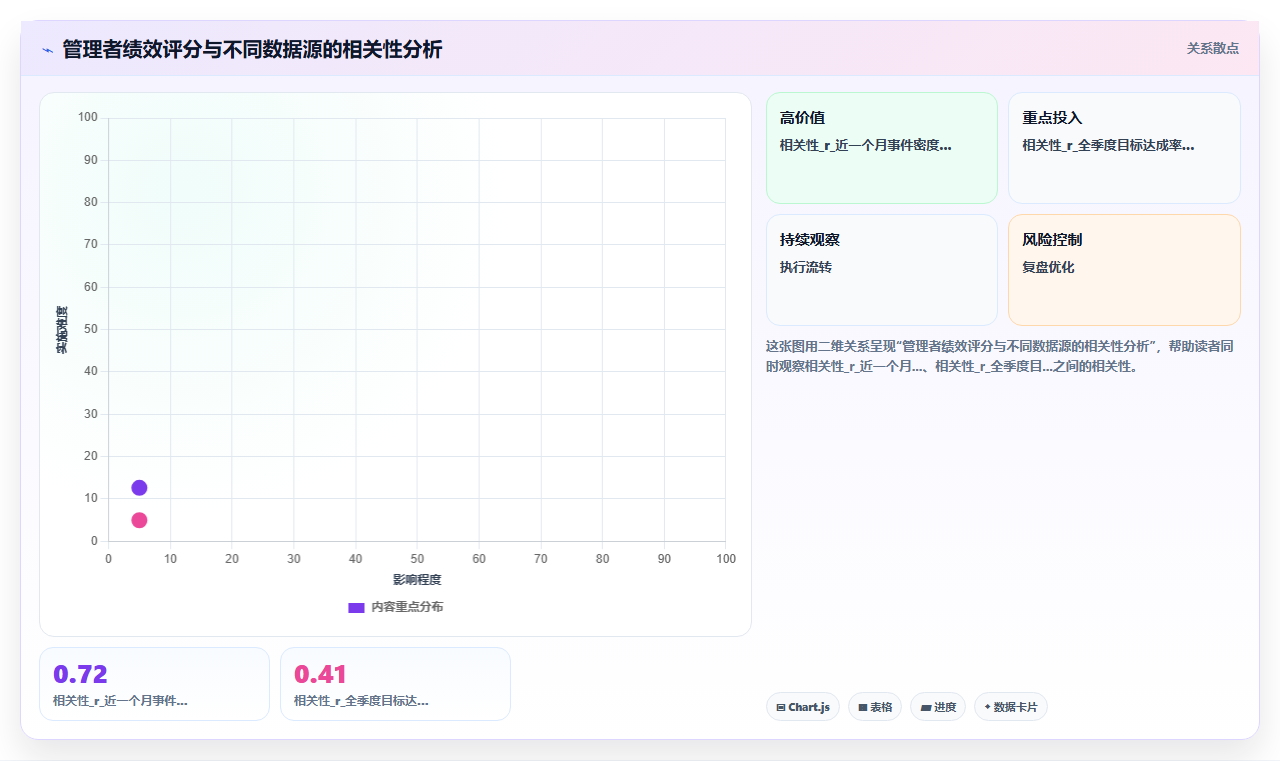The height and width of the screenshot is (761, 1280).
Task: Click the 执行流转 text in 持续观察 card
Action: tap(806, 267)
